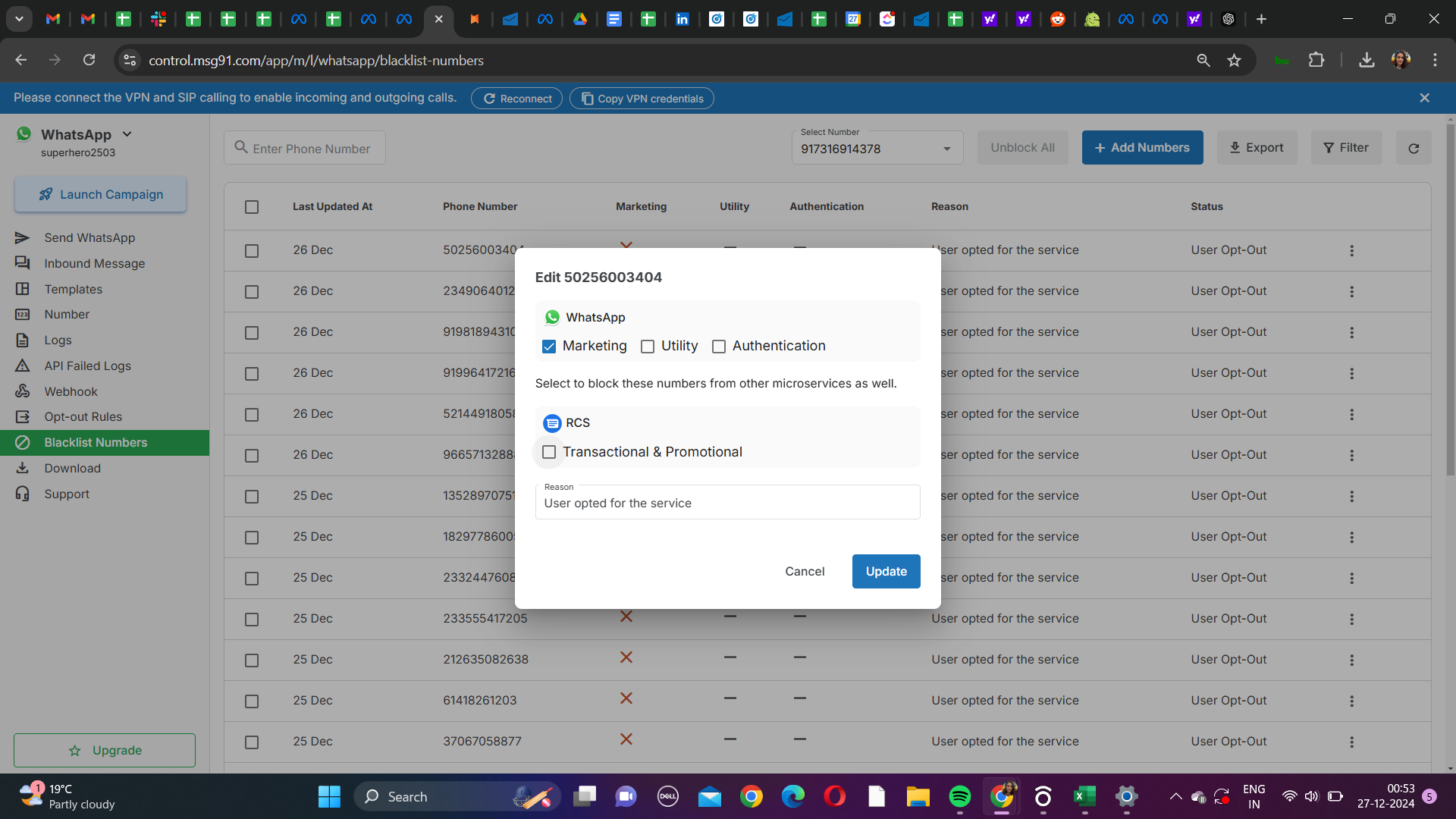Tick the Authentication checkbox
The height and width of the screenshot is (819, 1456).
tap(719, 347)
